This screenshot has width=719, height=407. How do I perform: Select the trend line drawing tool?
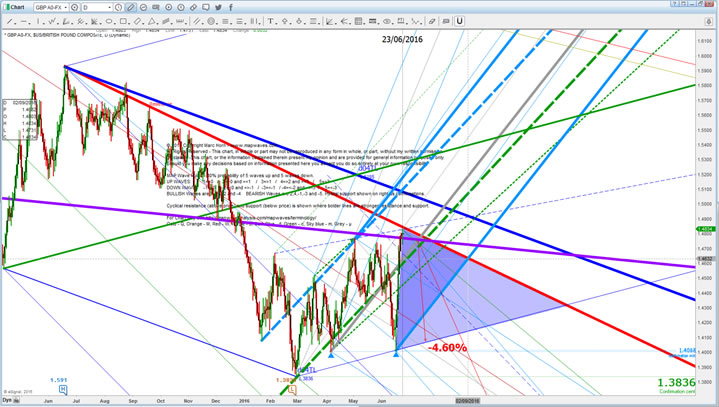click(x=10, y=20)
